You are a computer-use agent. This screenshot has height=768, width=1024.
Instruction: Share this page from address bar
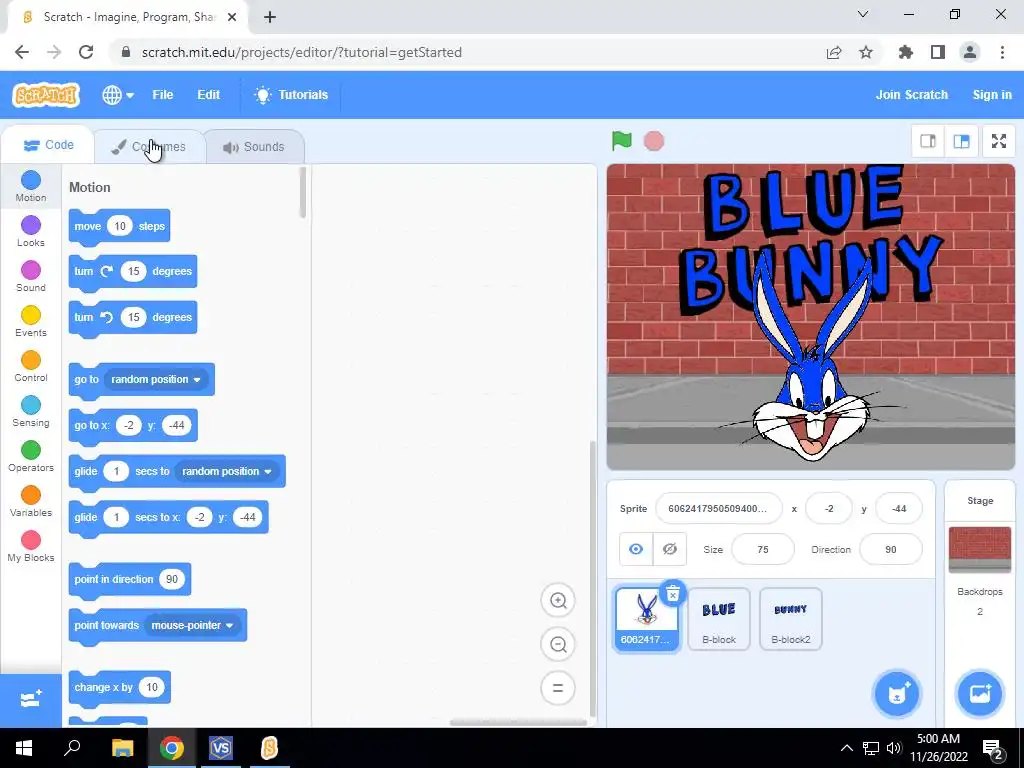[834, 52]
